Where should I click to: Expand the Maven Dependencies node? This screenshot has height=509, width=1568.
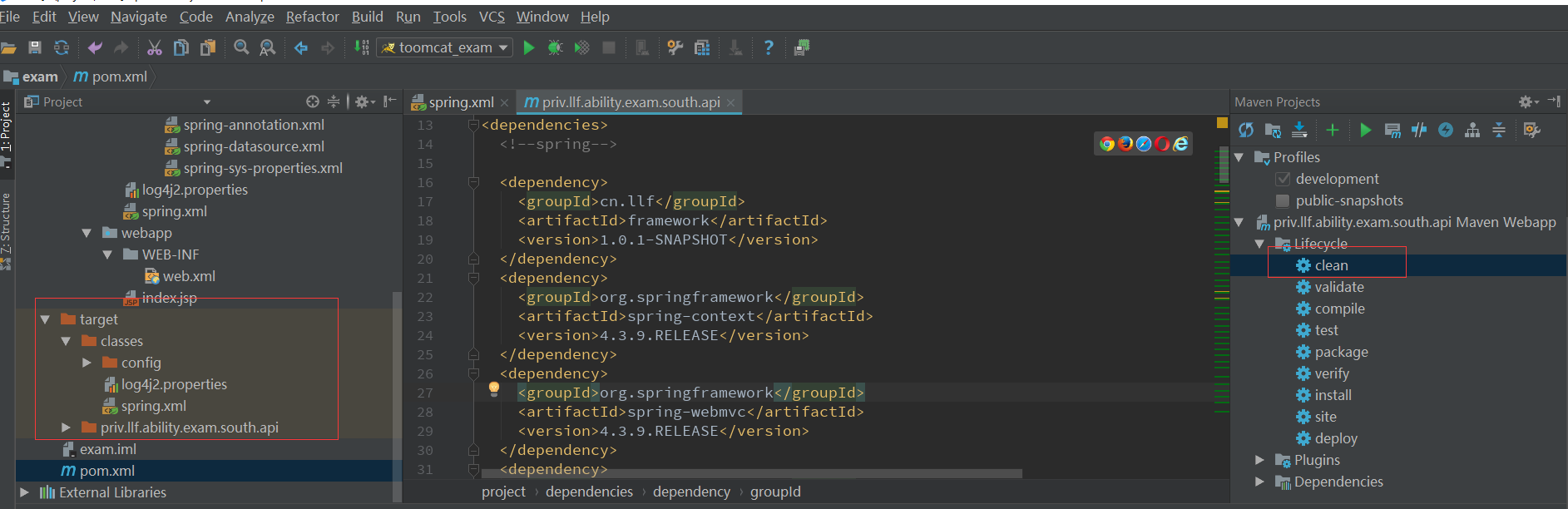[x=1259, y=482]
